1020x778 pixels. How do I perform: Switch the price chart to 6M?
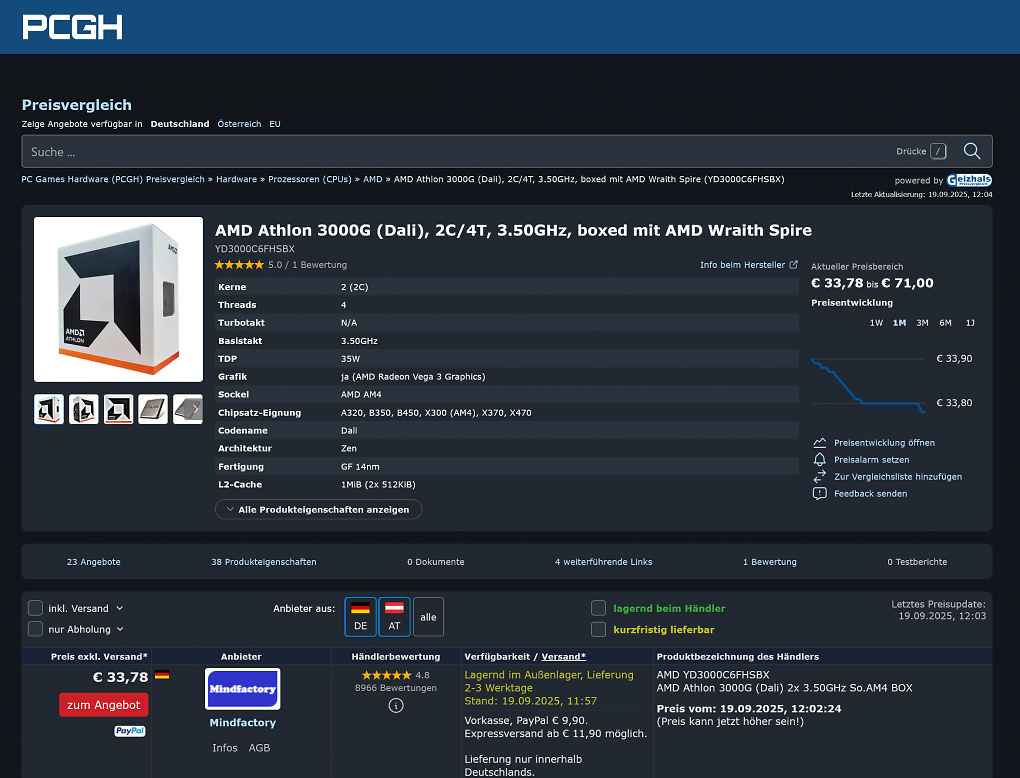pos(945,323)
